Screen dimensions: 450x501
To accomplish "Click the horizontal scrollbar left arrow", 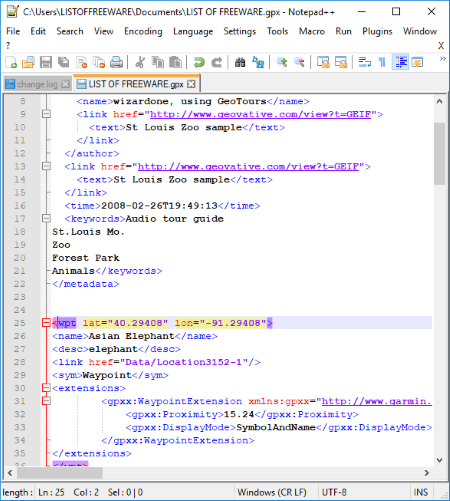I will 10,473.
